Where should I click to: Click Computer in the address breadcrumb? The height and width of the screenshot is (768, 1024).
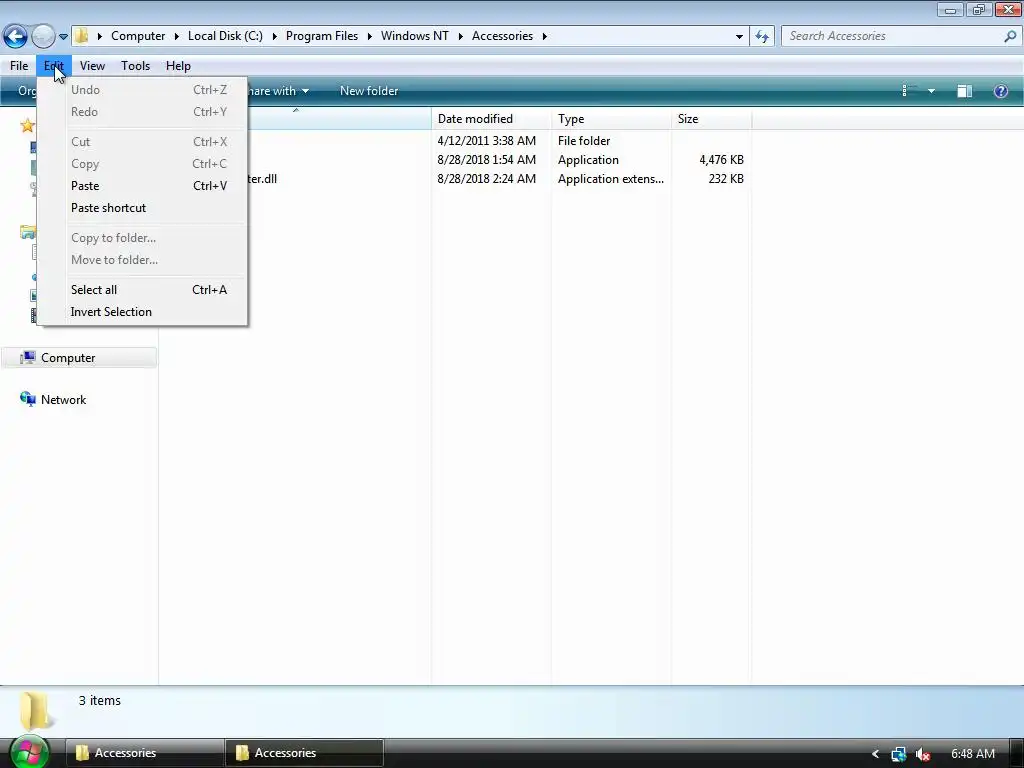138,36
